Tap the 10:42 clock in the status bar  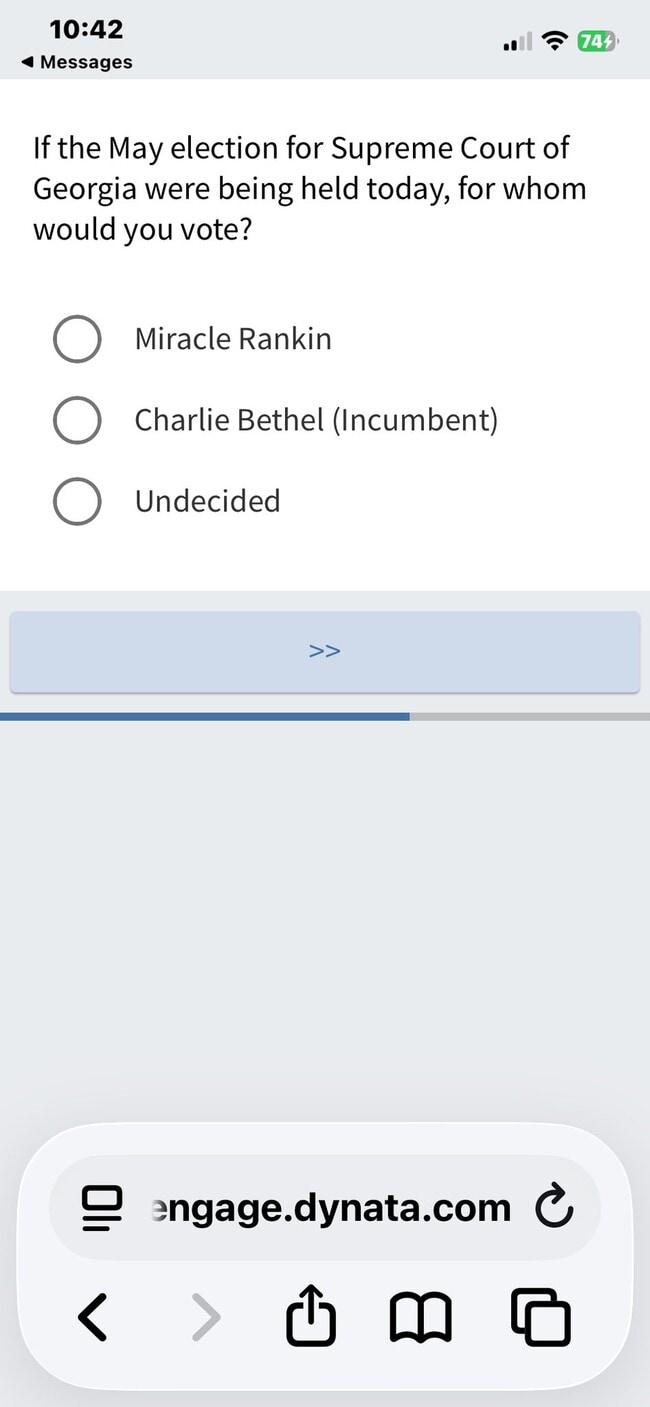[87, 29]
